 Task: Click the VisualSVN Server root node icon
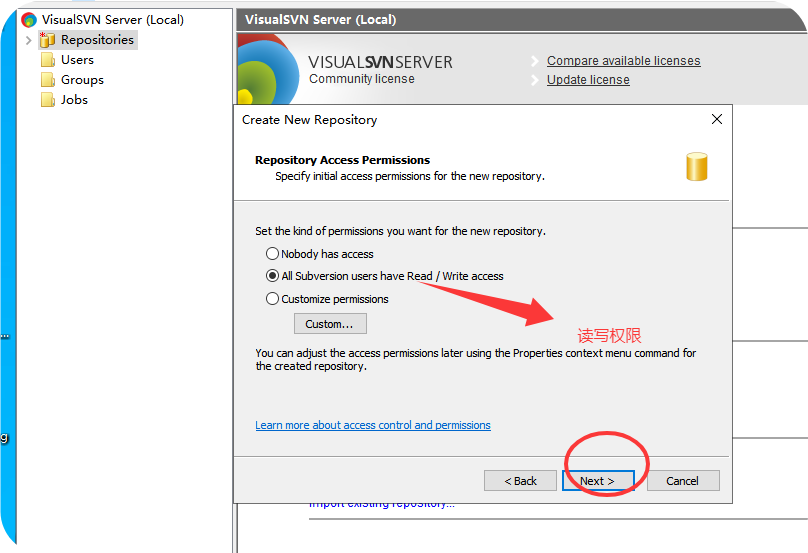(29, 20)
